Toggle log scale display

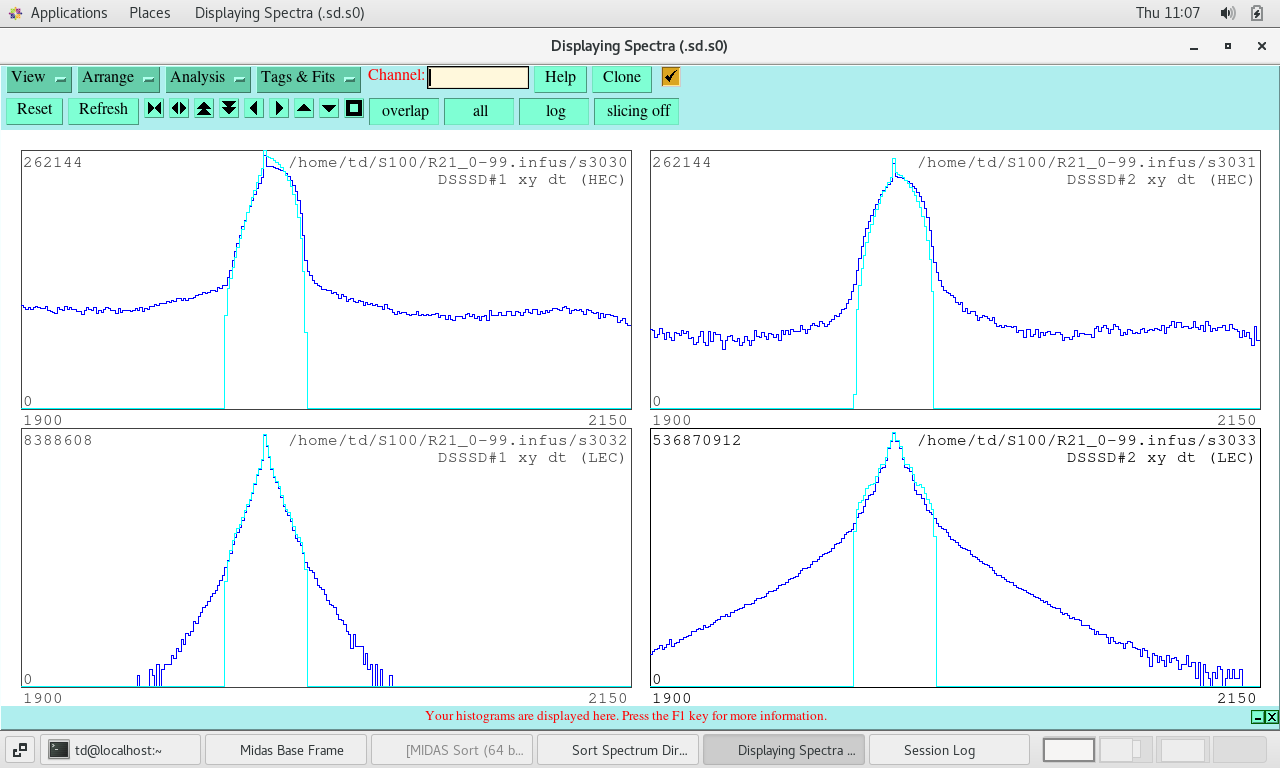pos(555,111)
